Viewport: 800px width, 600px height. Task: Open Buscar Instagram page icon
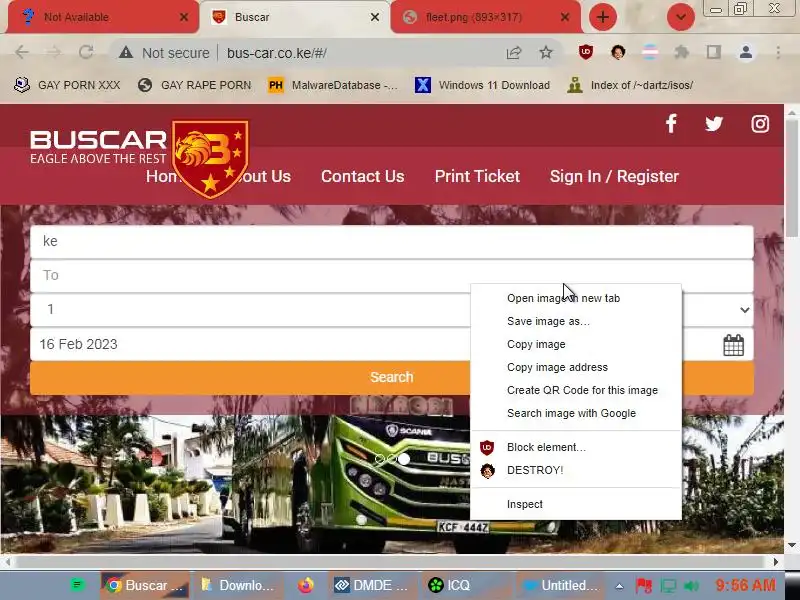(760, 123)
